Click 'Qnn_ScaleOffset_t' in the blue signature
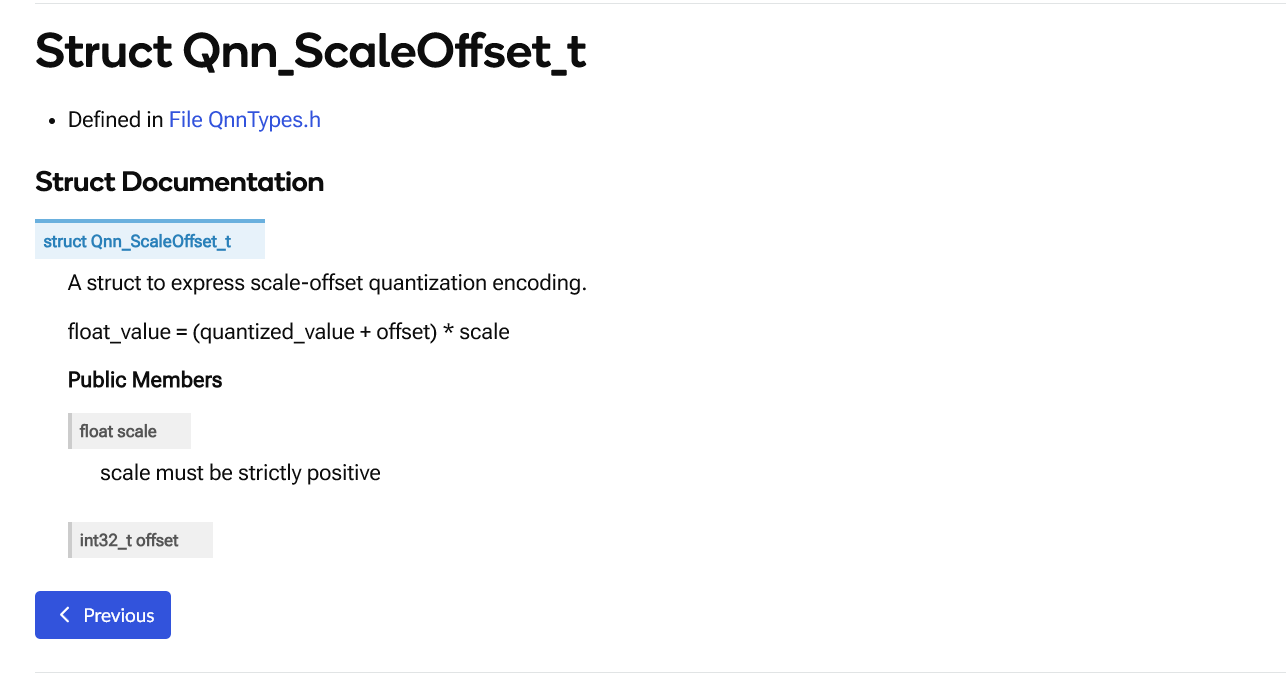Image resolution: width=1286 pixels, height=674 pixels. pos(161,242)
